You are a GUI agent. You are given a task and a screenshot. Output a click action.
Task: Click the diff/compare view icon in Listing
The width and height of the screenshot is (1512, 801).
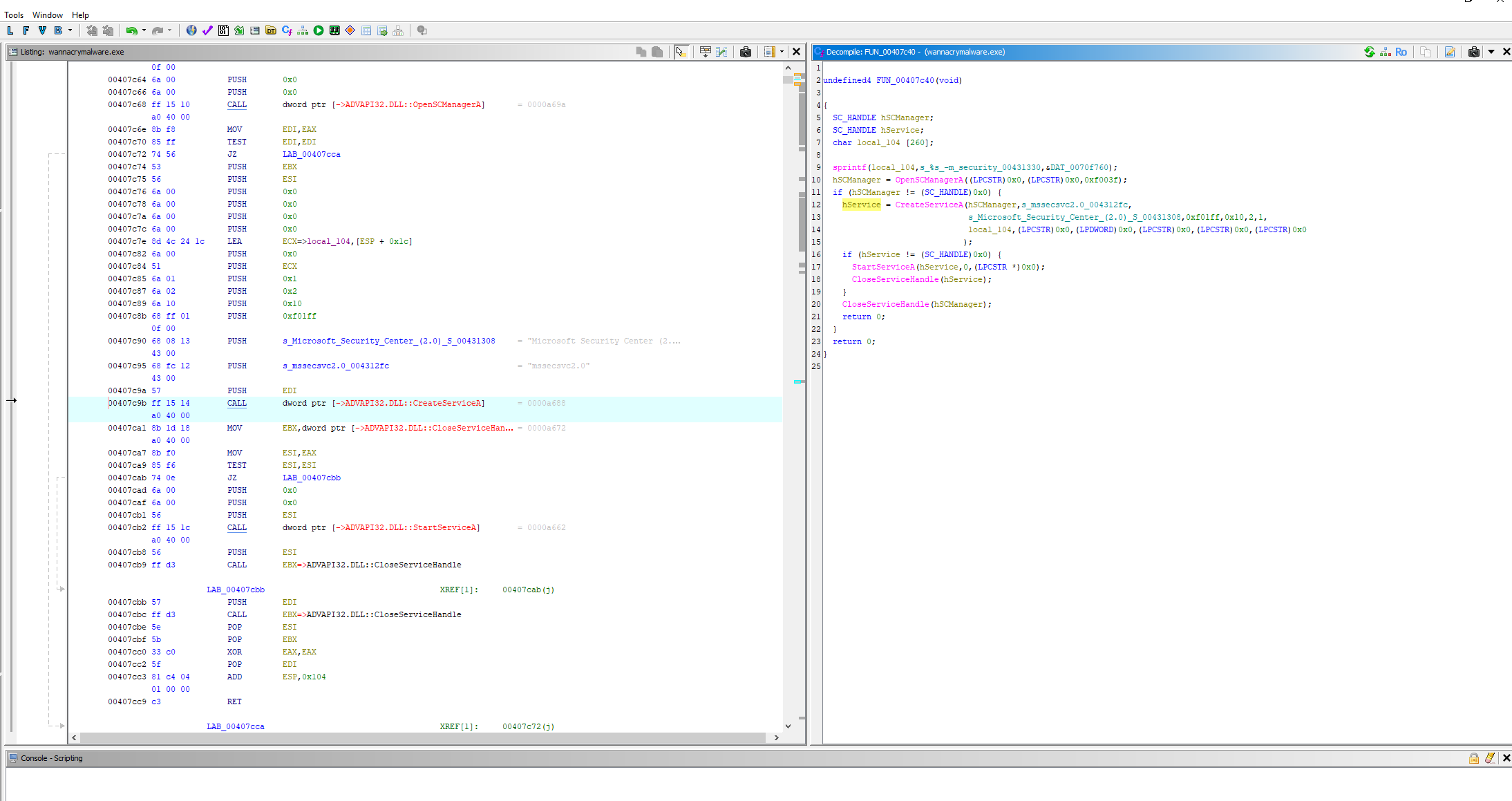(722, 52)
